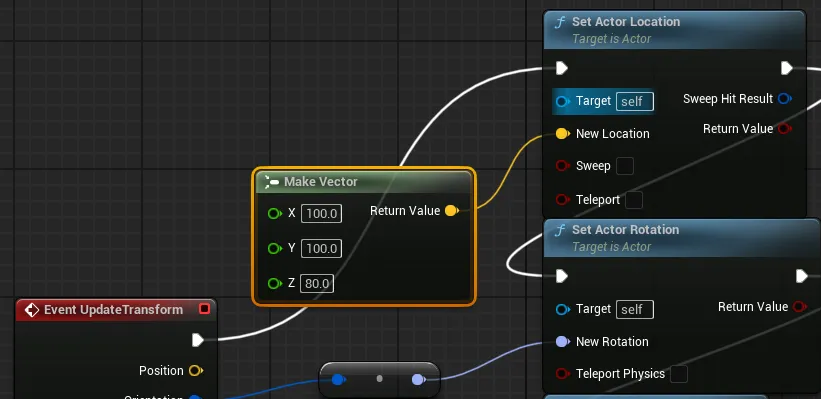This screenshot has width=821, height=399.
Task: Enable the Teleport checkbox
Action: pyautogui.click(x=634, y=200)
